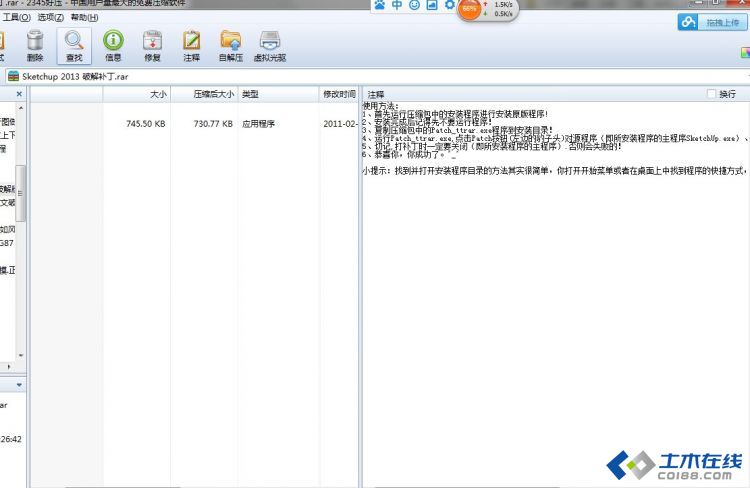Expand the lower-left panel dropdown arrow
Image resolution: width=750 pixels, height=488 pixels.
(19, 385)
